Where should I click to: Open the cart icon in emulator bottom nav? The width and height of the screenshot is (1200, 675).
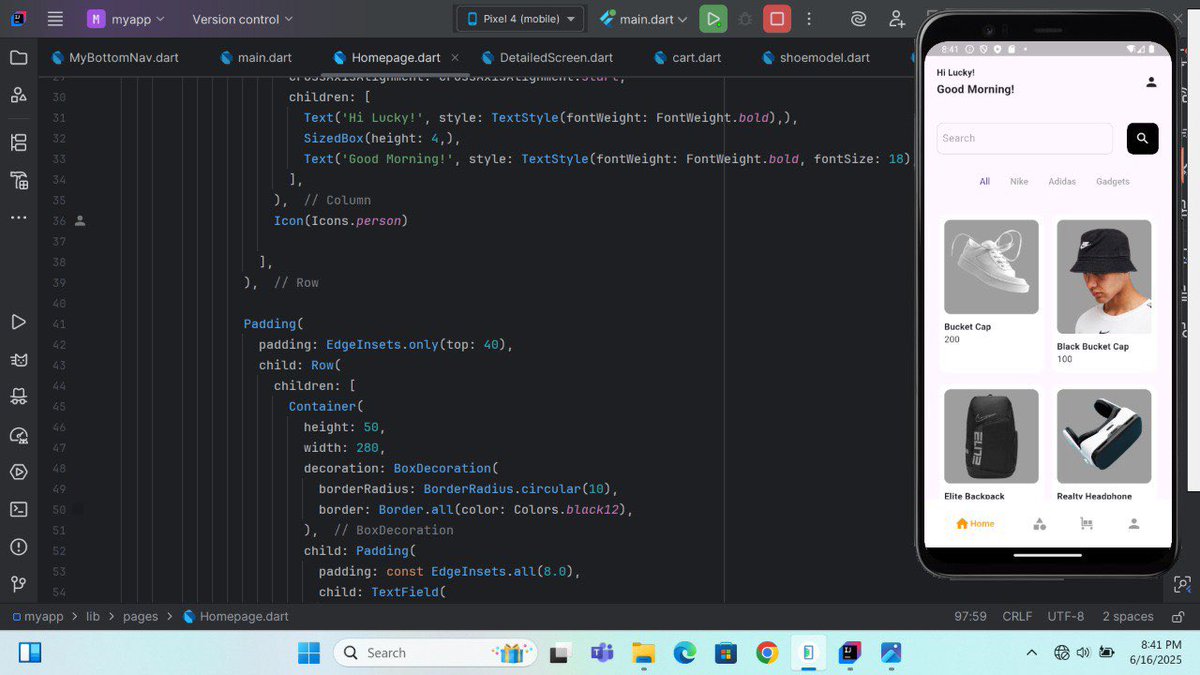click(1087, 523)
